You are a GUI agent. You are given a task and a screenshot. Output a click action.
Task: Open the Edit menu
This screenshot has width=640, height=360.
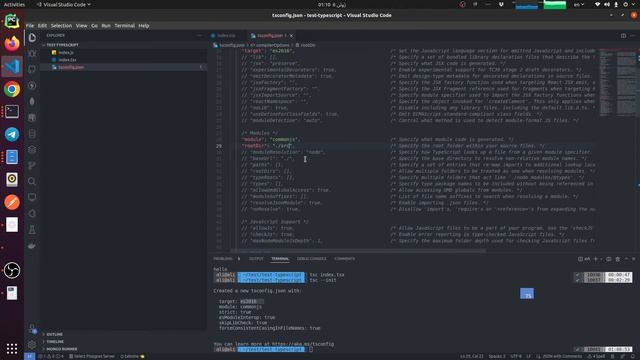[42, 26]
